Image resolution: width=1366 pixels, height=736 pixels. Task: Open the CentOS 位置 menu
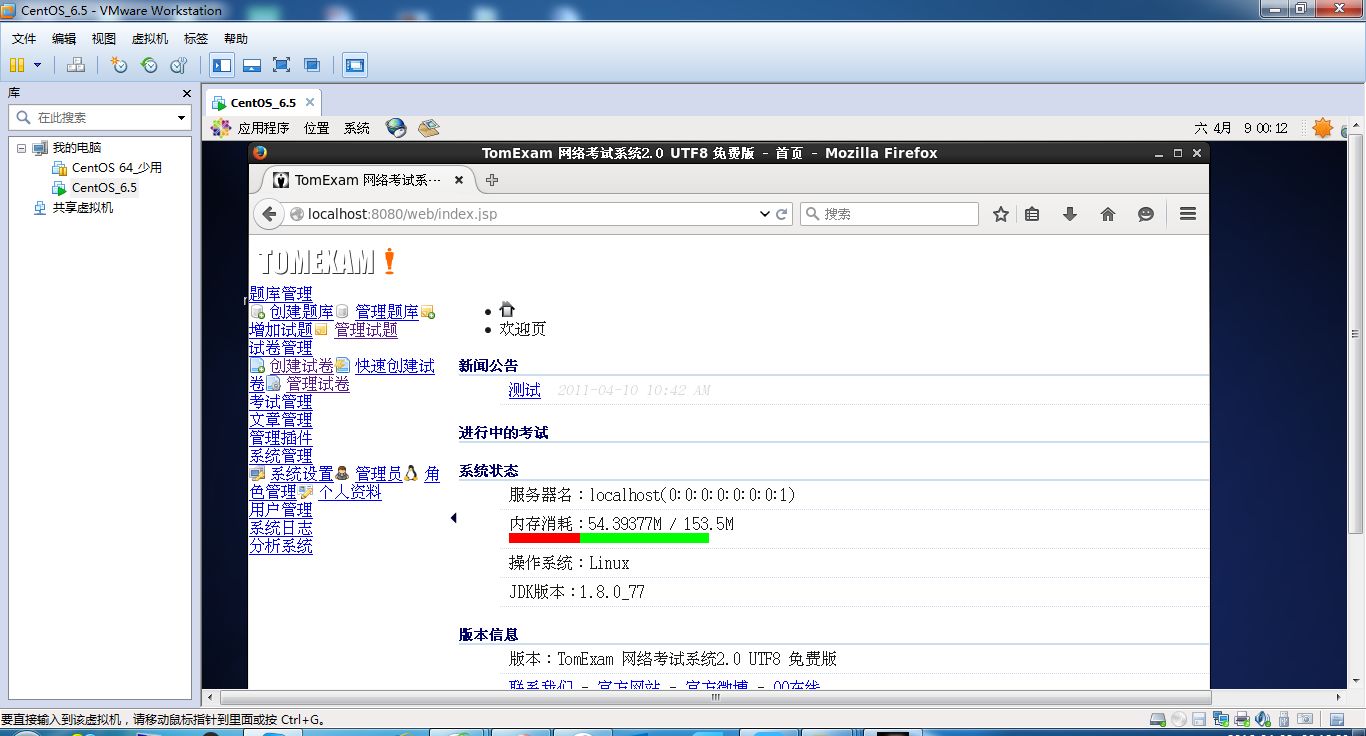pos(317,128)
